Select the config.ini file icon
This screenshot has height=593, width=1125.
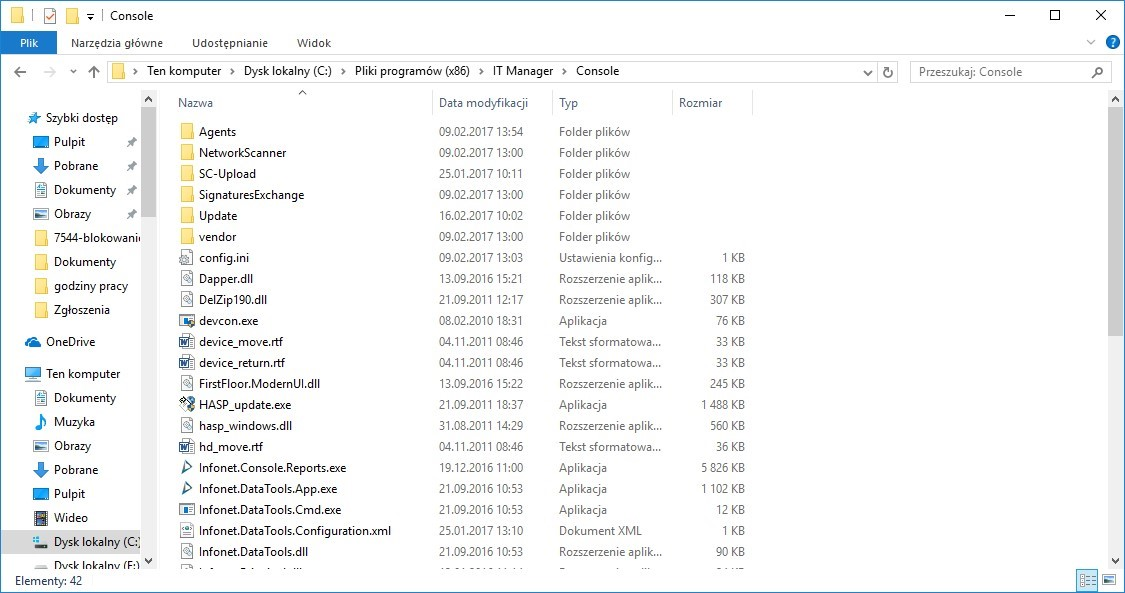[187, 257]
